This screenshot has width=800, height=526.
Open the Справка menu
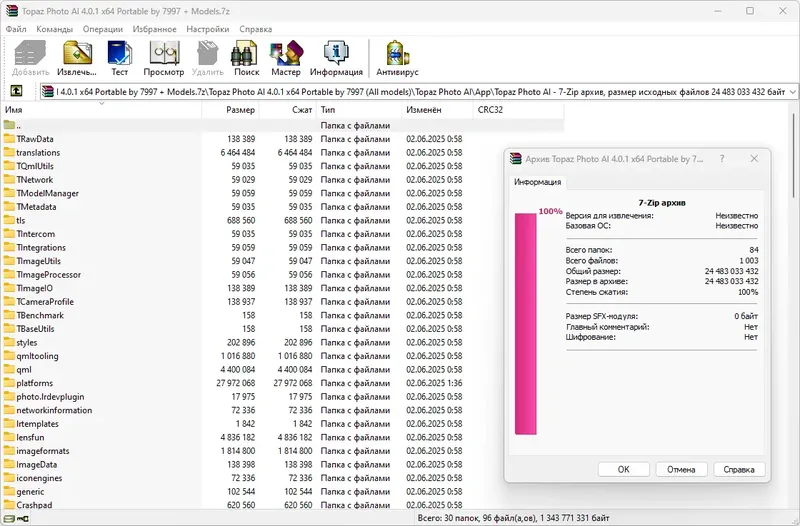(x=256, y=29)
